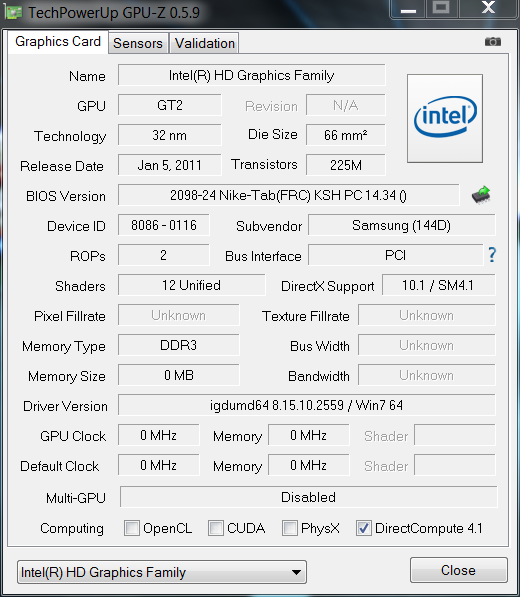Click the Multi-GPU value Disabled
Screen dimensions: 520x597
pos(309,497)
